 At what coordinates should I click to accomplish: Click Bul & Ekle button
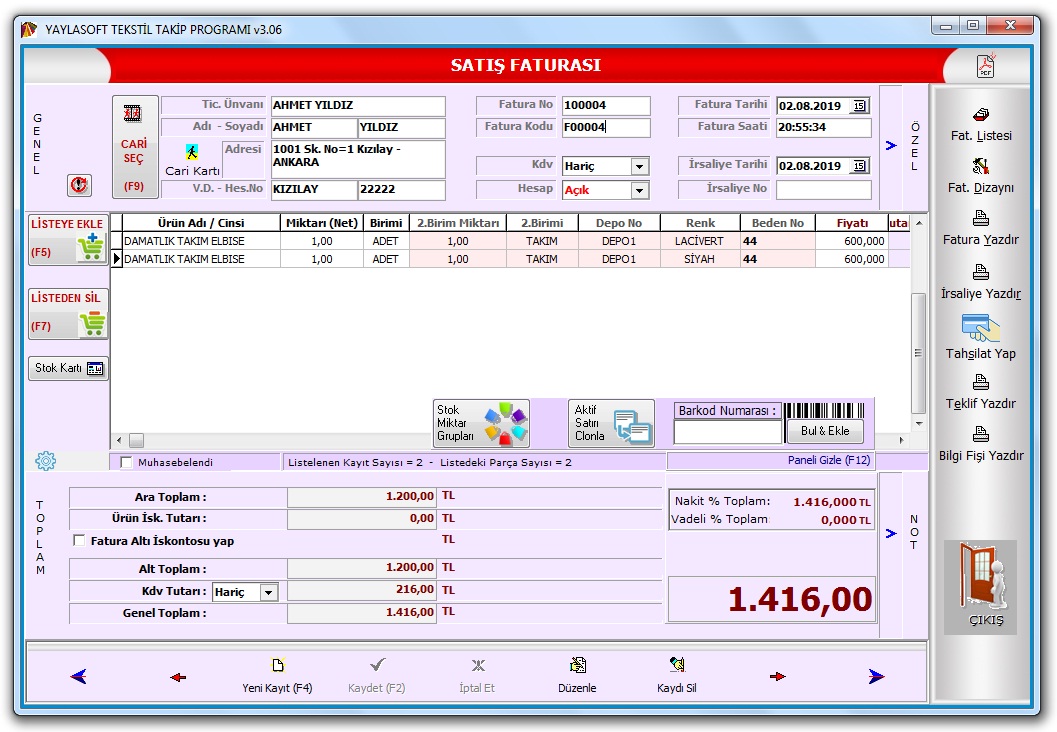pos(825,431)
